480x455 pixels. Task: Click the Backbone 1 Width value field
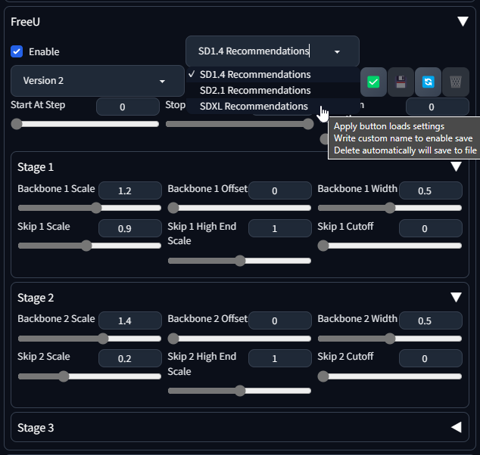[431, 191]
